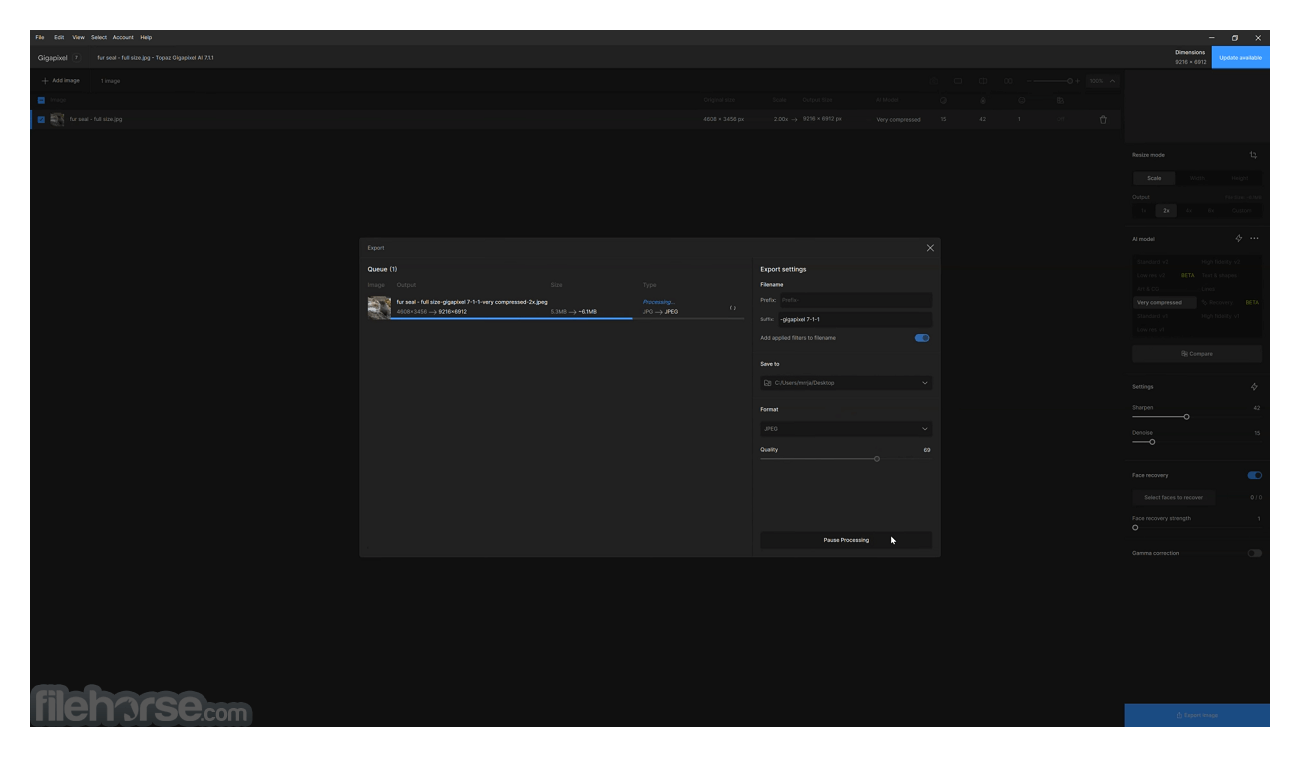Click the crop icon beside Resize mode
Viewport: 1300px width, 757px height.
[x=1253, y=155]
